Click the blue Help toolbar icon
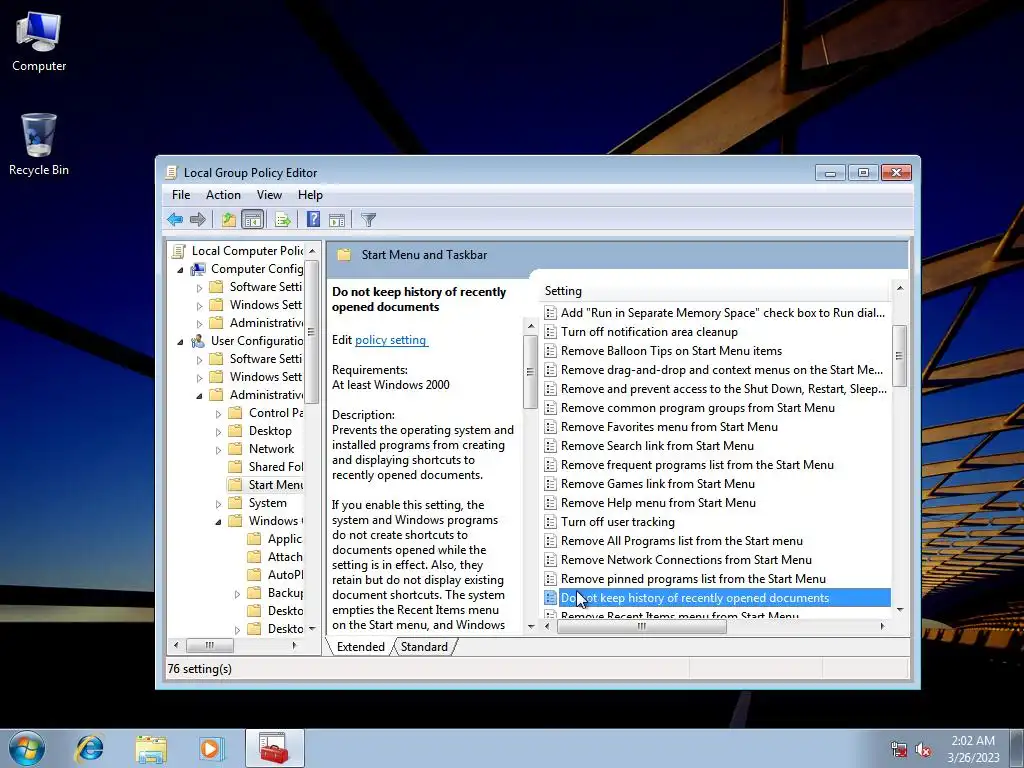The height and width of the screenshot is (768, 1024). click(x=313, y=219)
